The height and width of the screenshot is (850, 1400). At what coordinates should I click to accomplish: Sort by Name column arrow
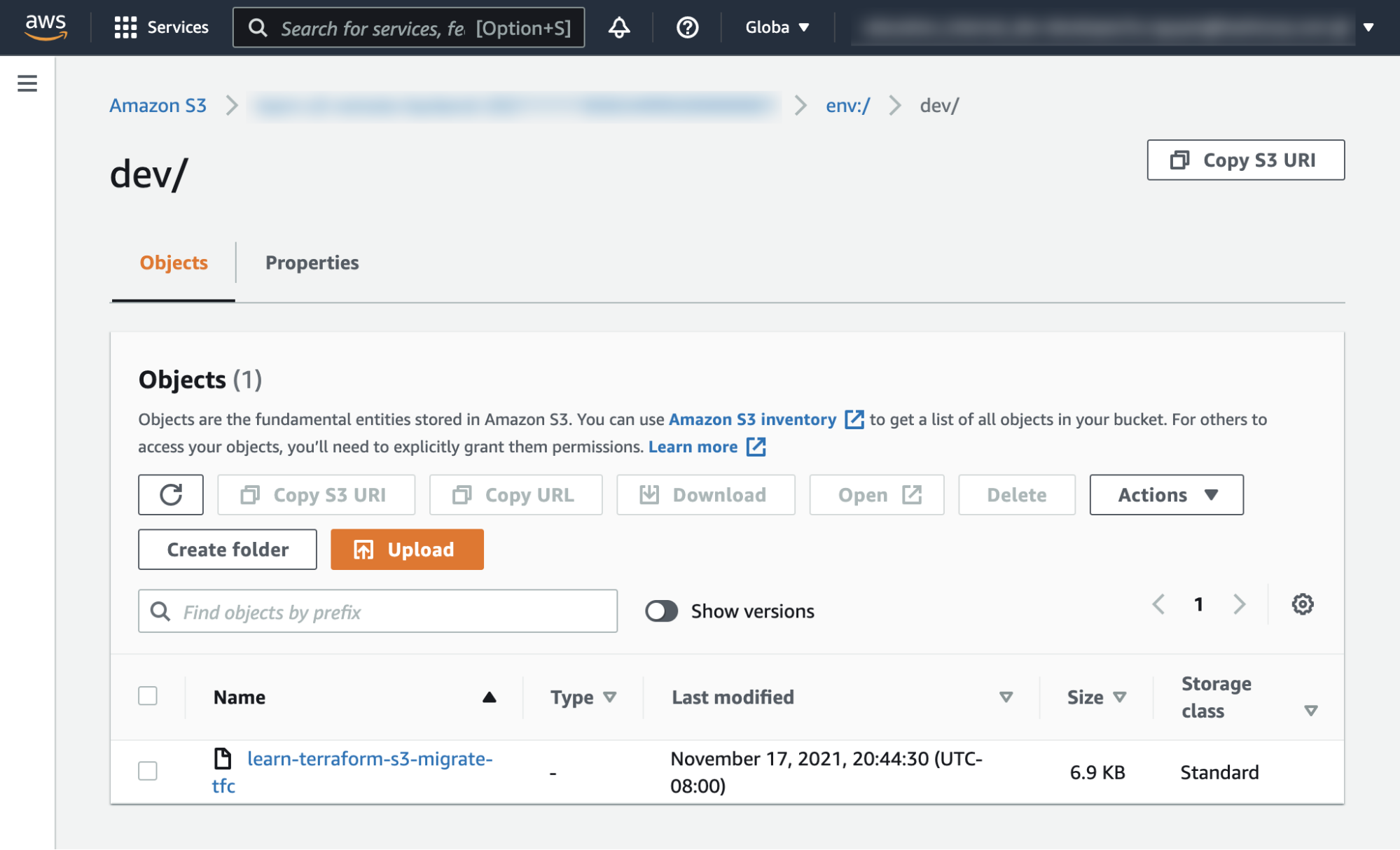pos(490,697)
